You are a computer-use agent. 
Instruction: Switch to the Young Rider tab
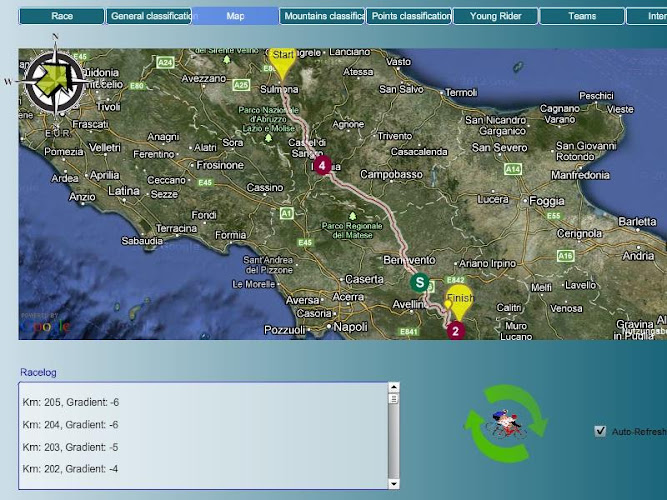(496, 16)
